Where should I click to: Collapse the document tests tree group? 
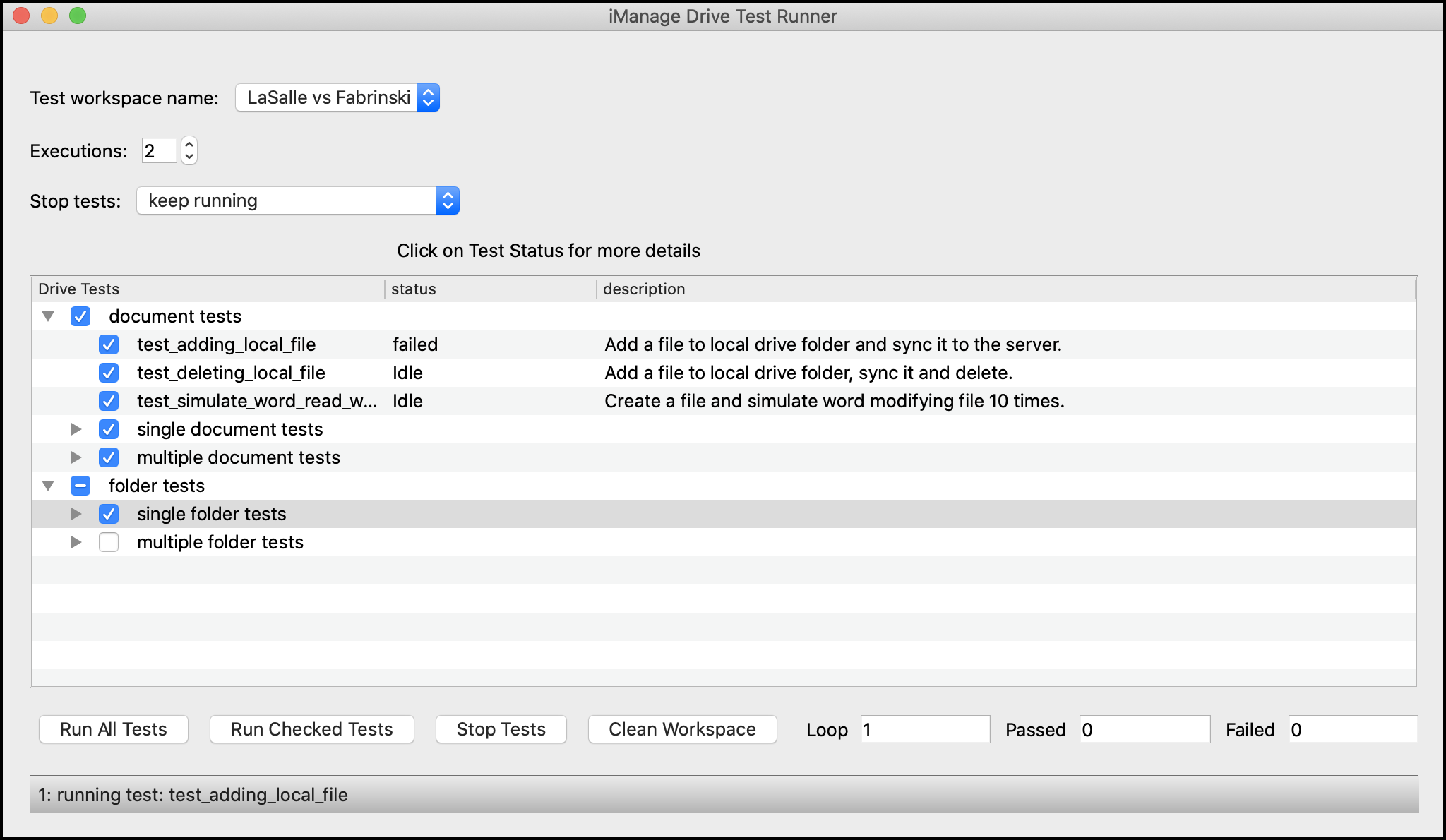(48, 316)
